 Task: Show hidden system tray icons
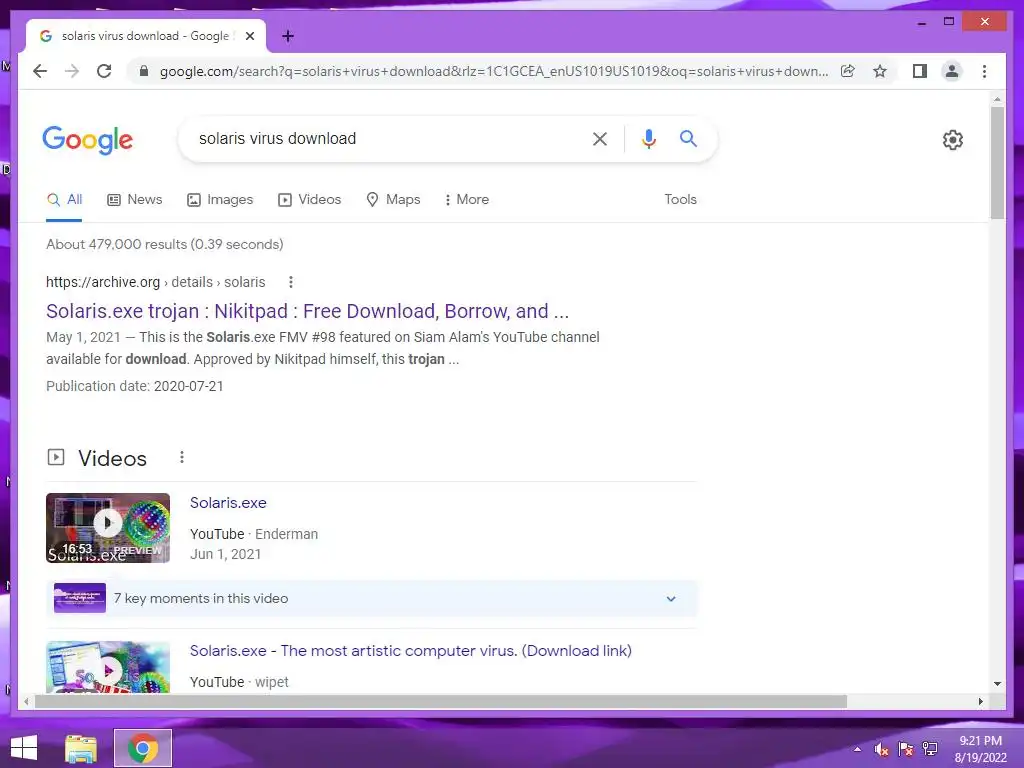tap(857, 749)
